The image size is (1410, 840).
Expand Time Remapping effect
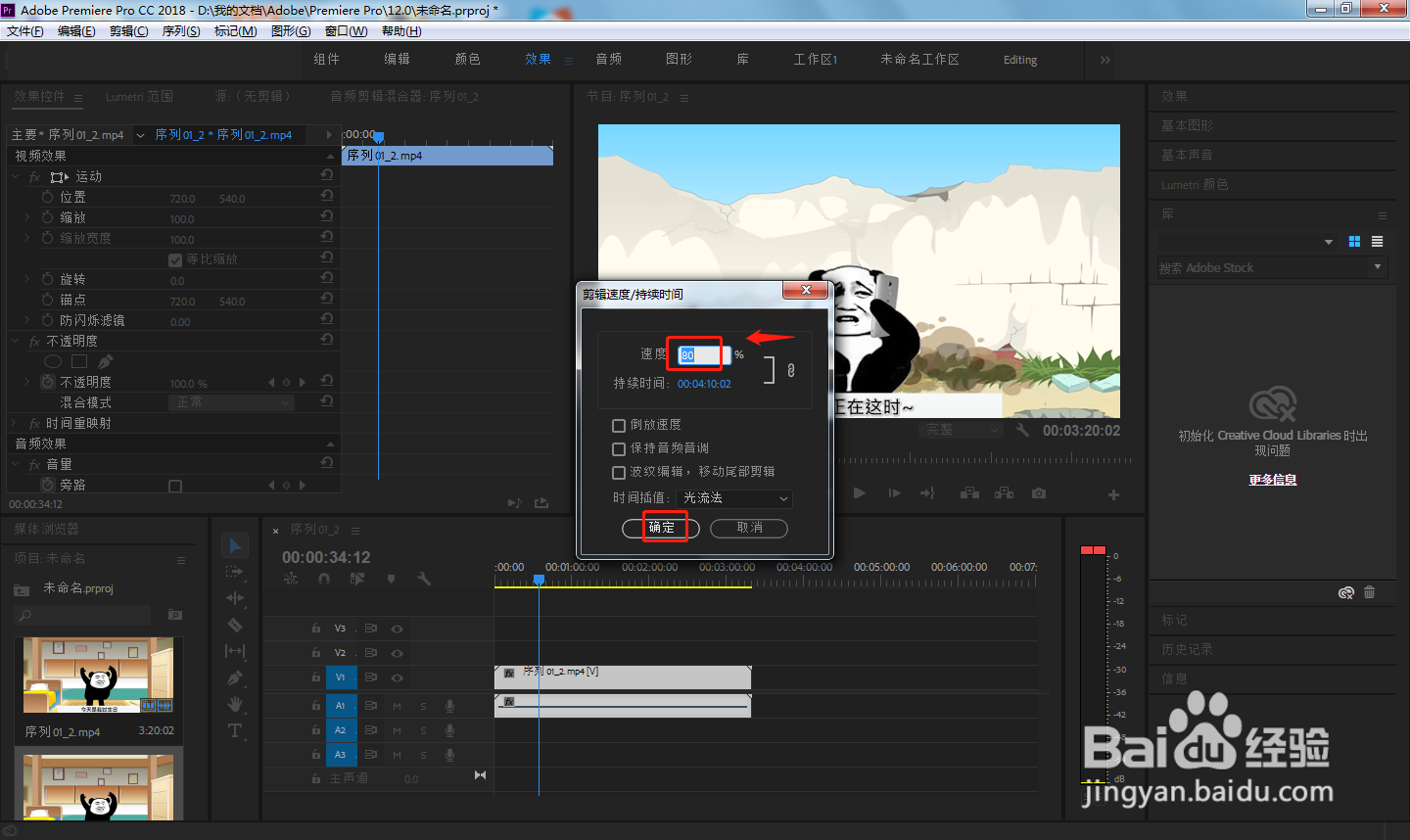[x=16, y=423]
